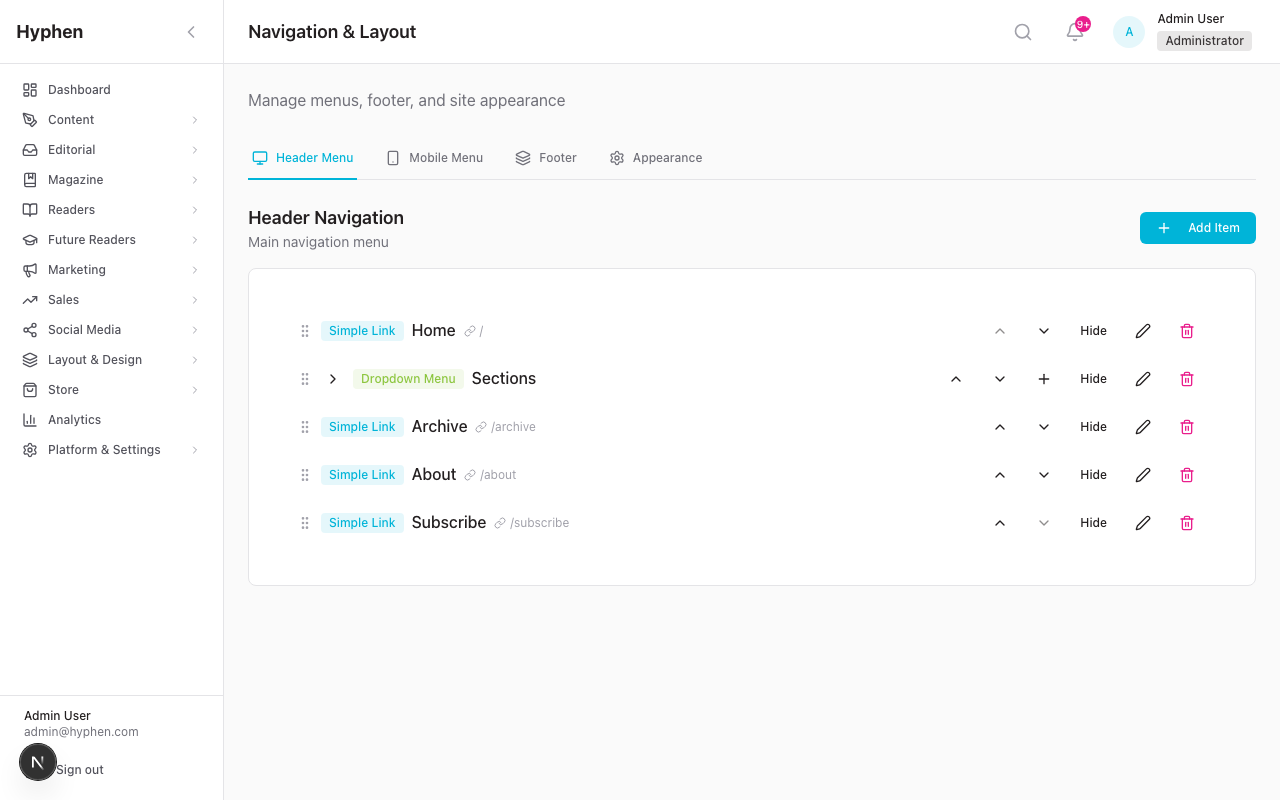Image resolution: width=1280 pixels, height=800 pixels.
Task: Hide the About navigation item
Action: (x=1093, y=474)
